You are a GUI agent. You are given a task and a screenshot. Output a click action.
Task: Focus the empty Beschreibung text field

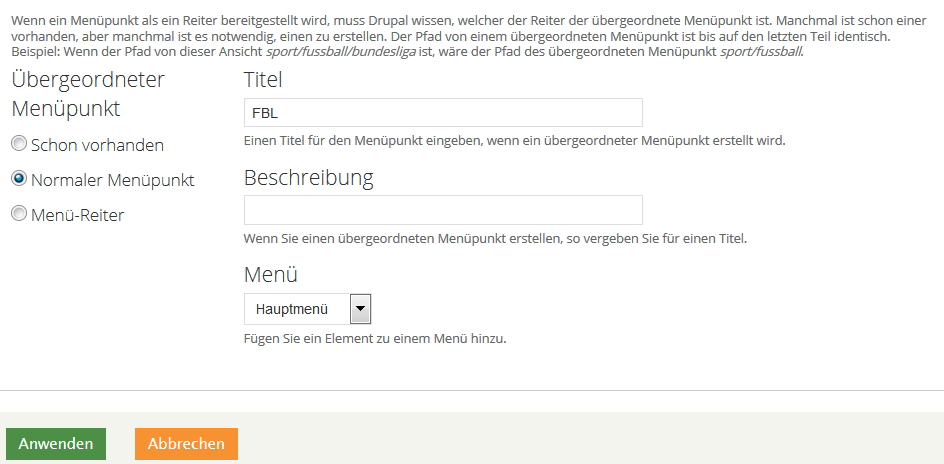tap(443, 210)
